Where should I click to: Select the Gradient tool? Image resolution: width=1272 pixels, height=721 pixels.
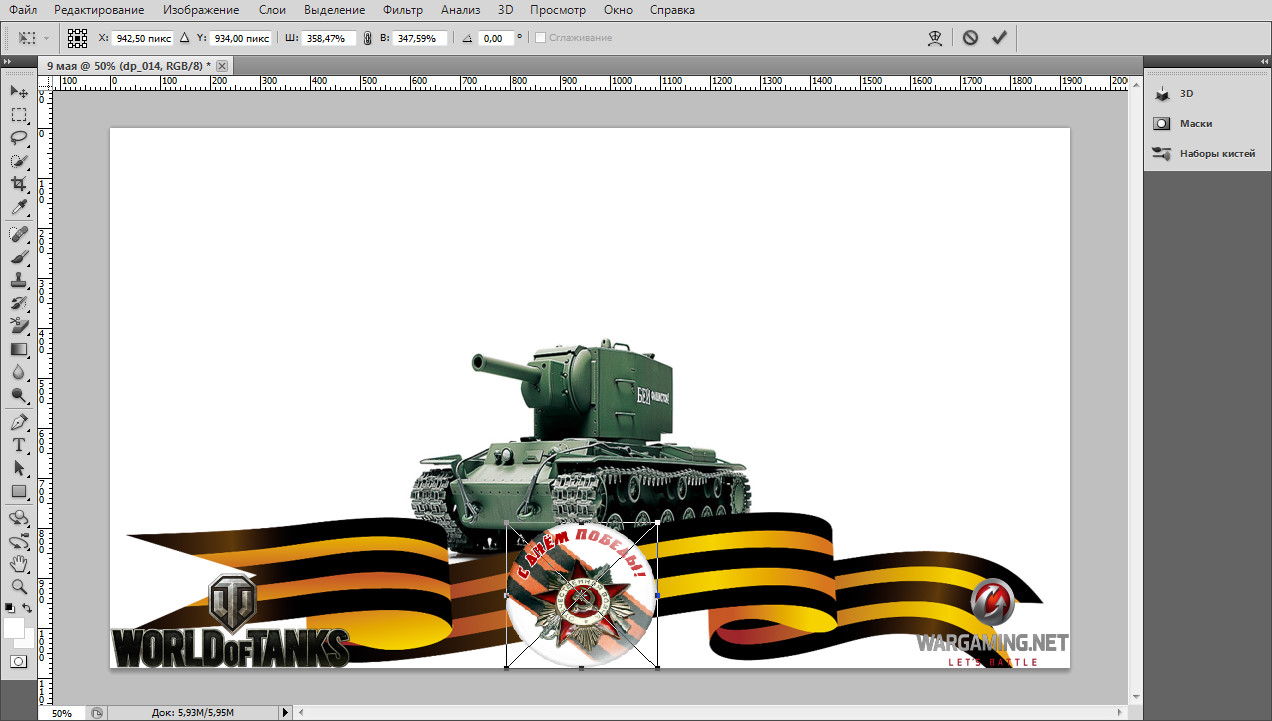18,349
